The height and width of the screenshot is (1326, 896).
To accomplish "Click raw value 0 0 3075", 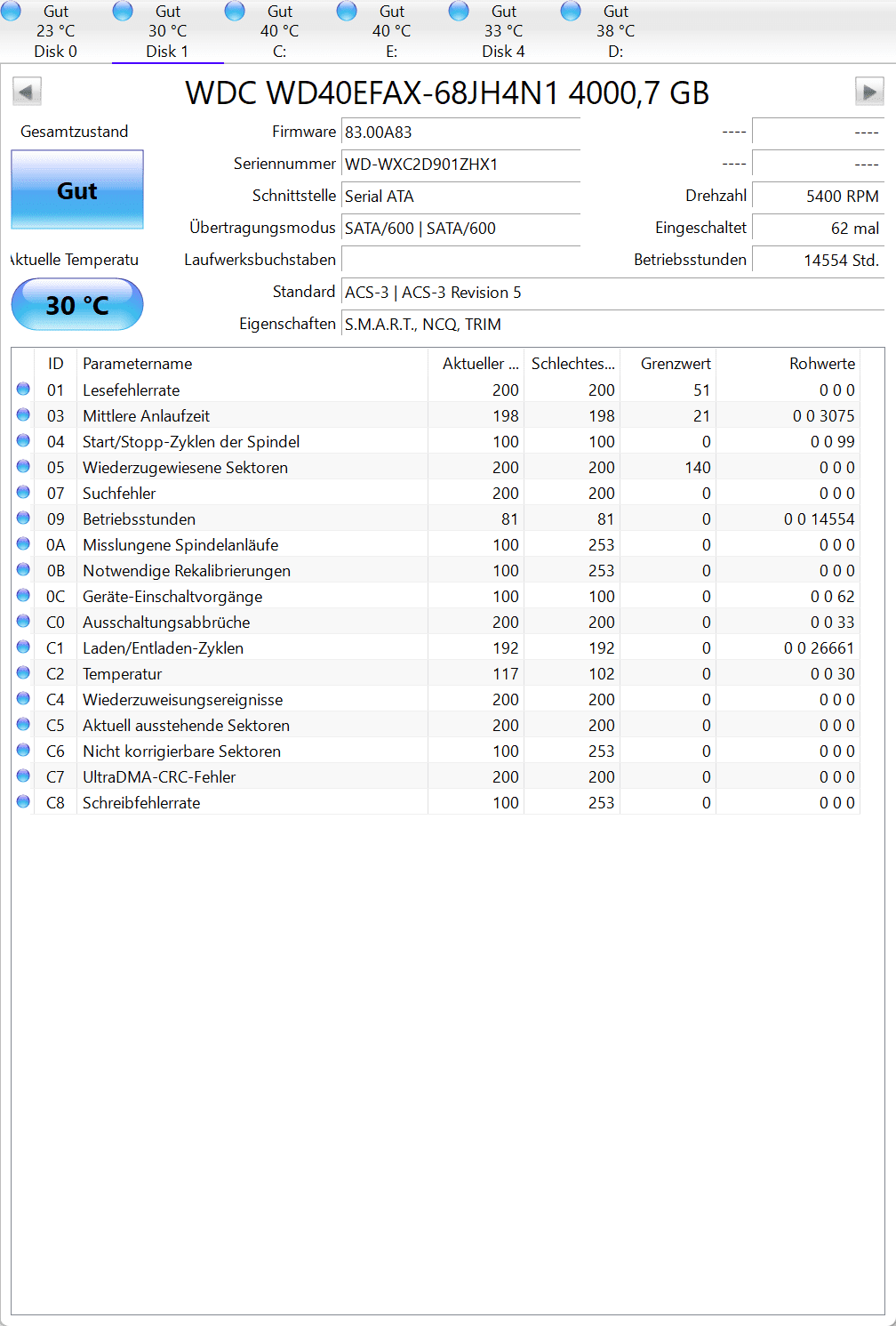I will [823, 416].
